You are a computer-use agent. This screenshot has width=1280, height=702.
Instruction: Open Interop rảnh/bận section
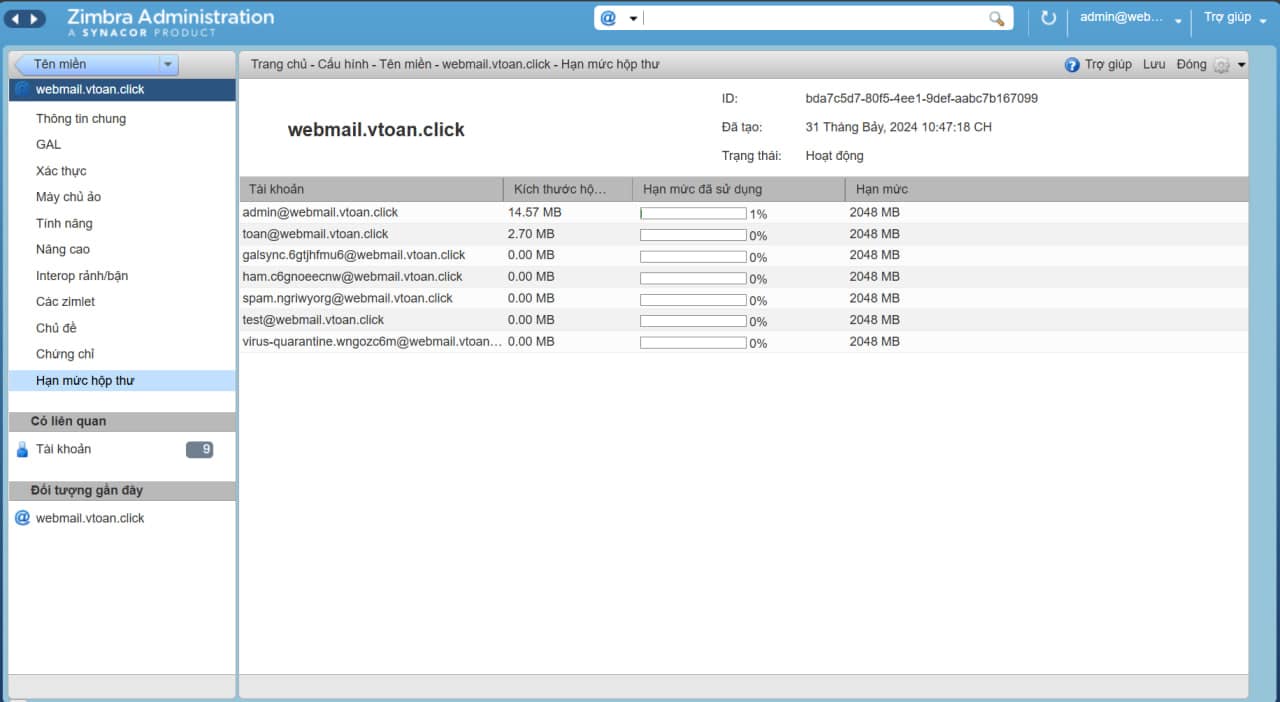[x=82, y=276]
